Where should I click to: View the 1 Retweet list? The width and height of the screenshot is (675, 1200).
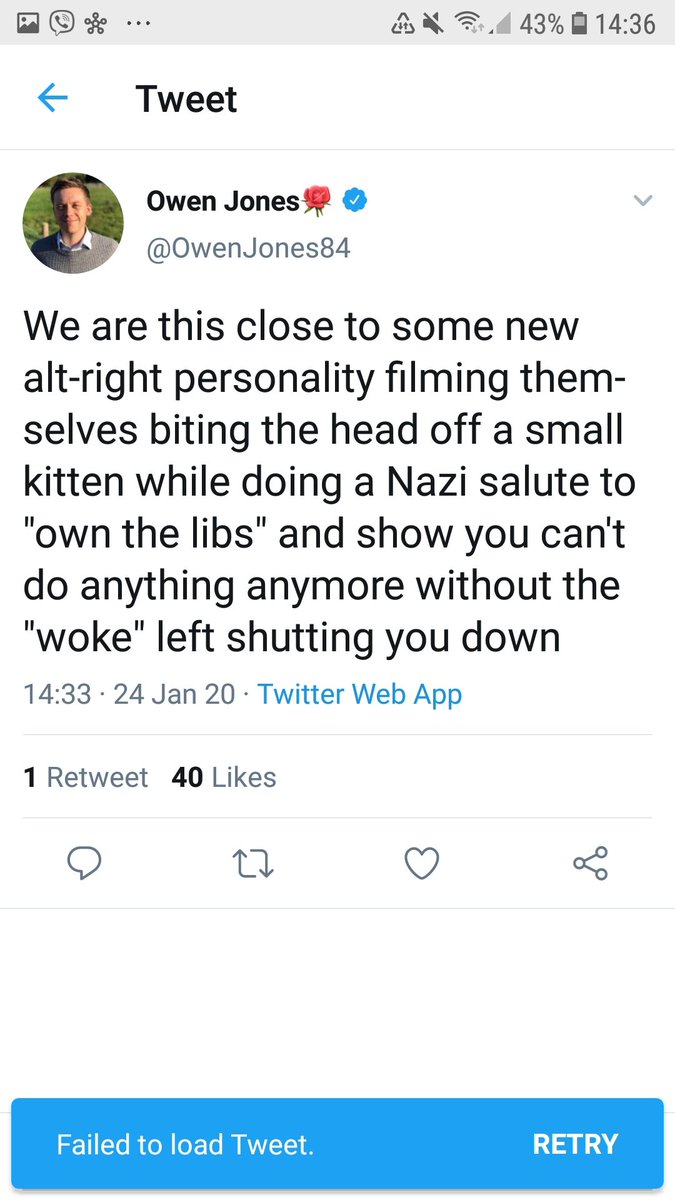tap(85, 777)
